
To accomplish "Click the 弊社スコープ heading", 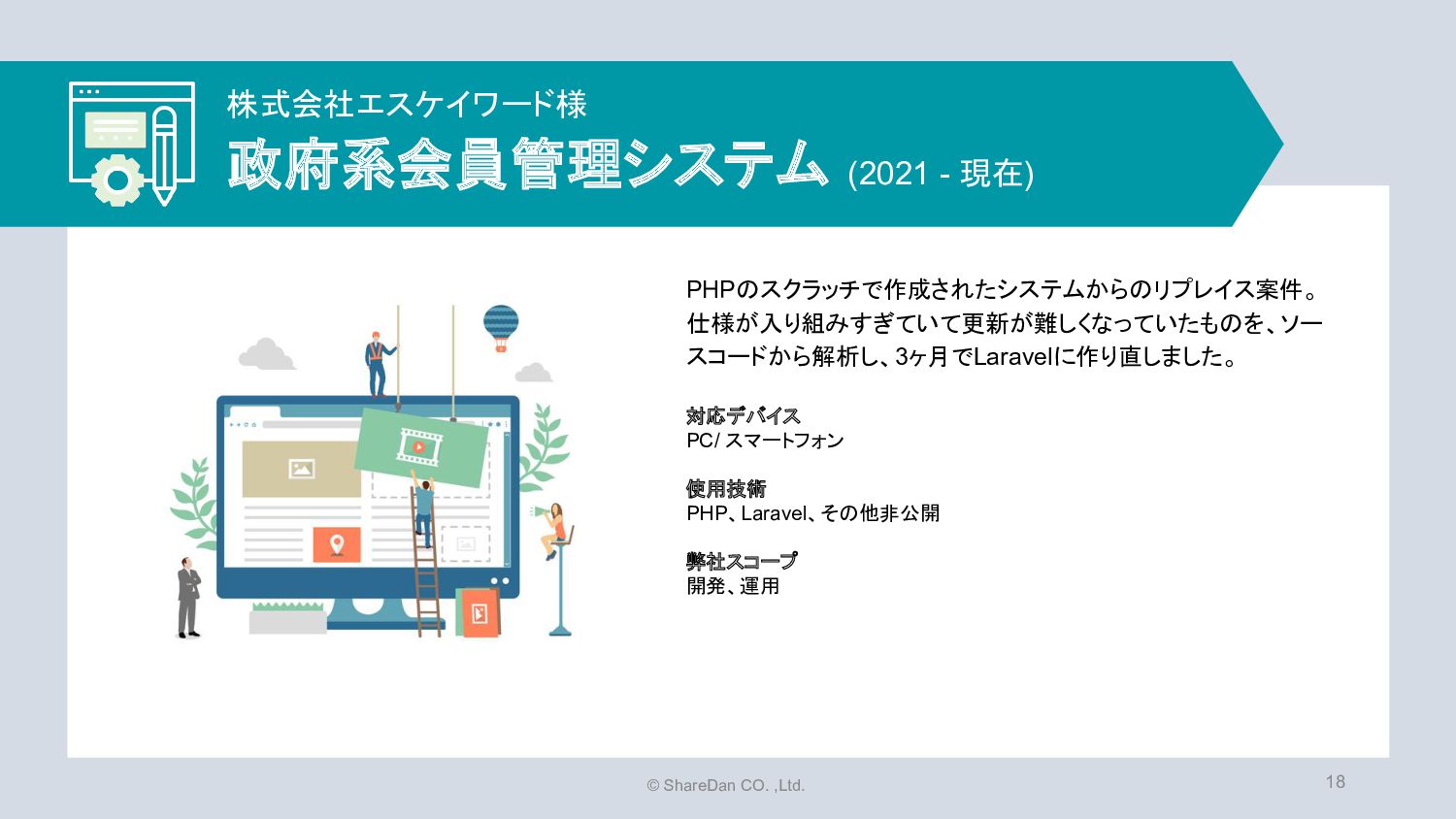I will pyautogui.click(x=742, y=561).
